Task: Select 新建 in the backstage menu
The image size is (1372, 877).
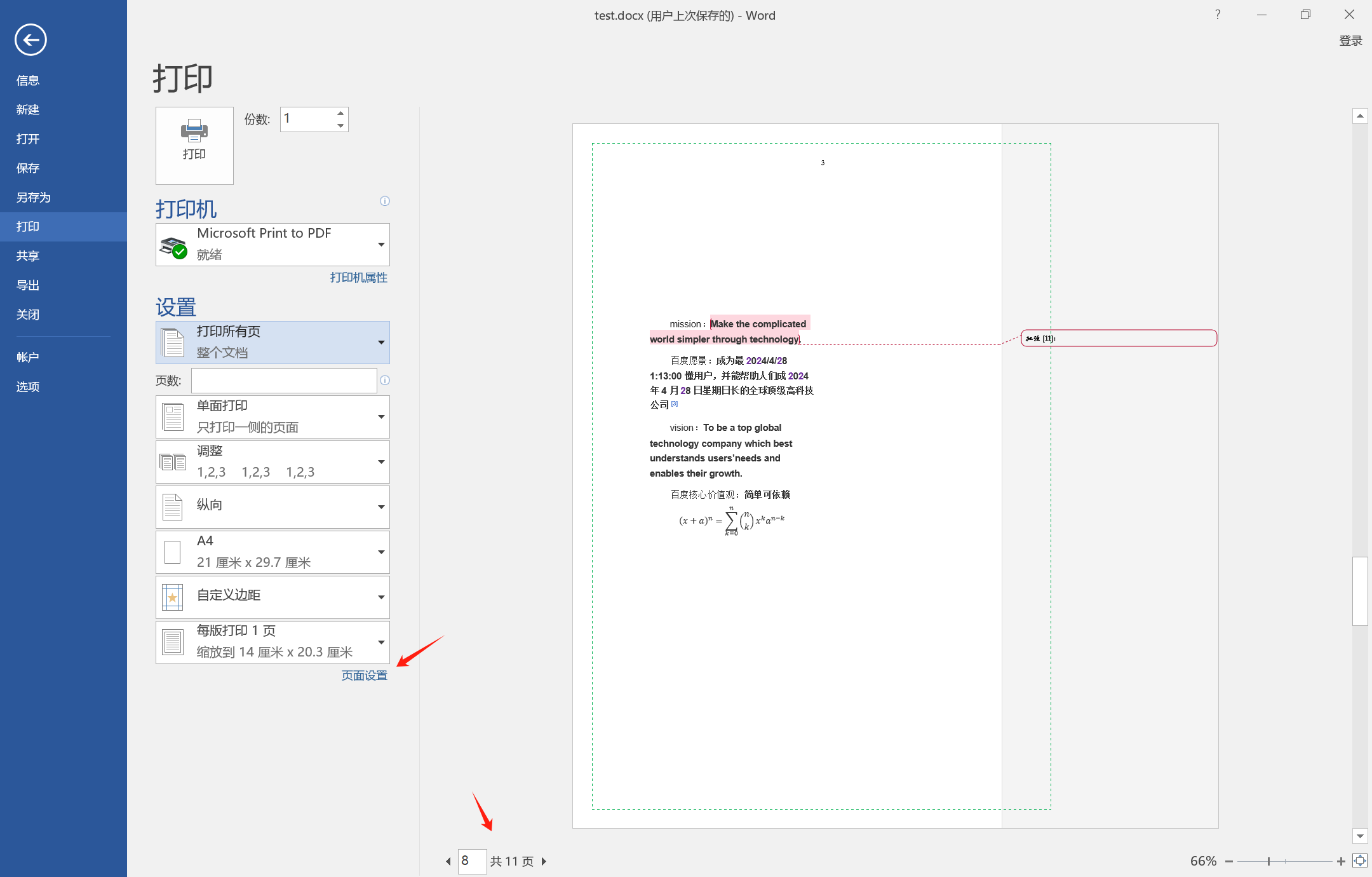Action: pyautogui.click(x=64, y=110)
